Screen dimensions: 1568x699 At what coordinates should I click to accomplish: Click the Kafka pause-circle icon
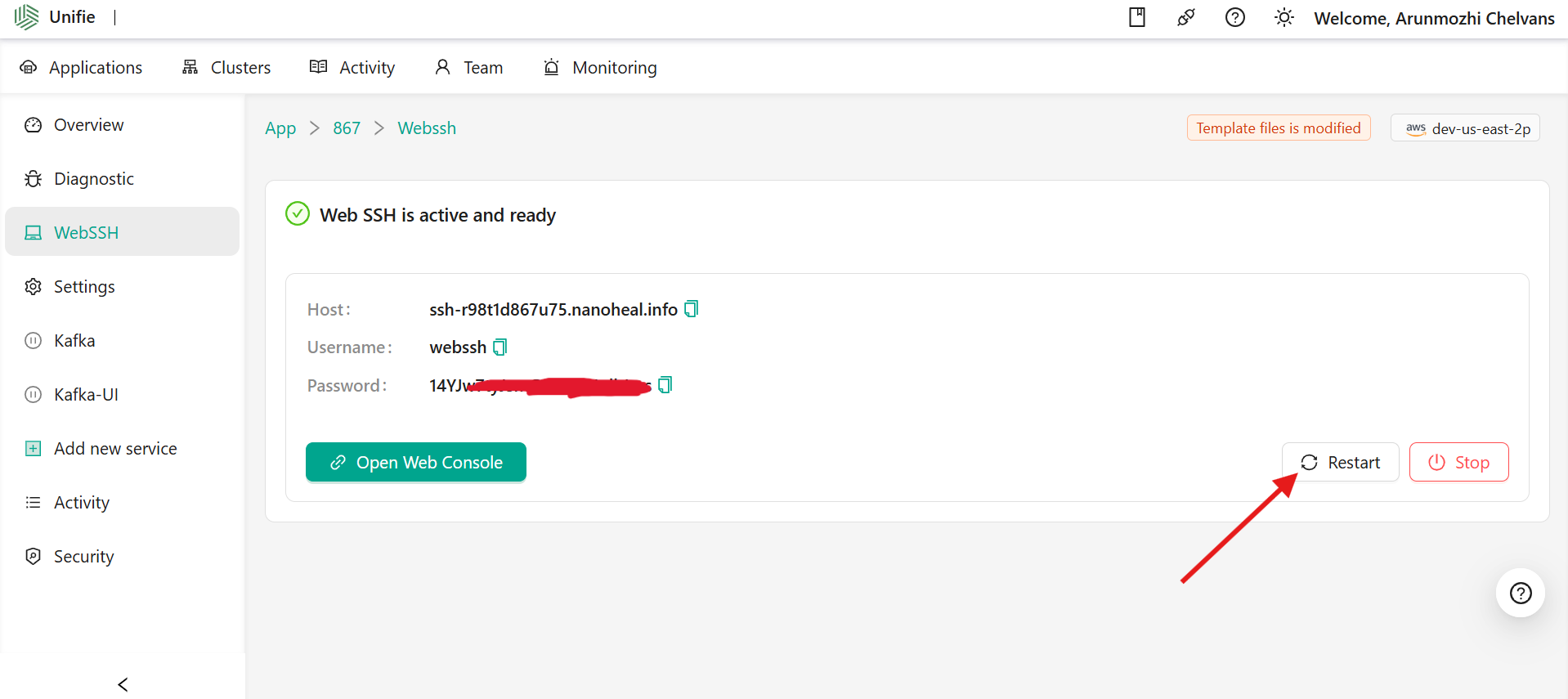pos(33,341)
